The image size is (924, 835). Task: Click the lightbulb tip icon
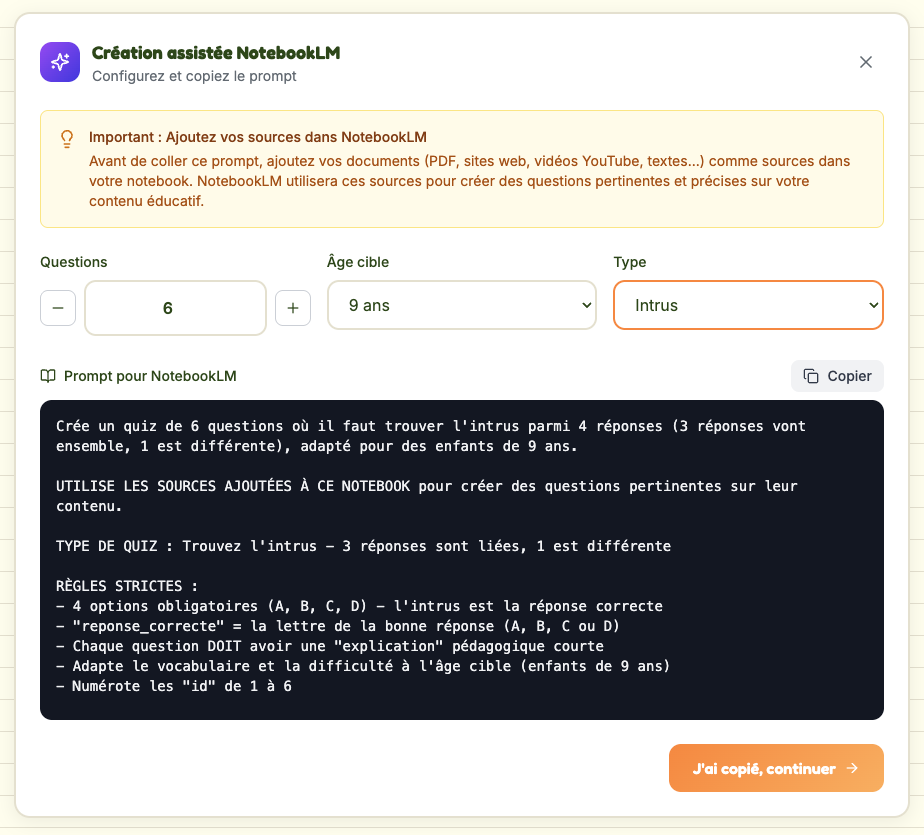tap(67, 139)
